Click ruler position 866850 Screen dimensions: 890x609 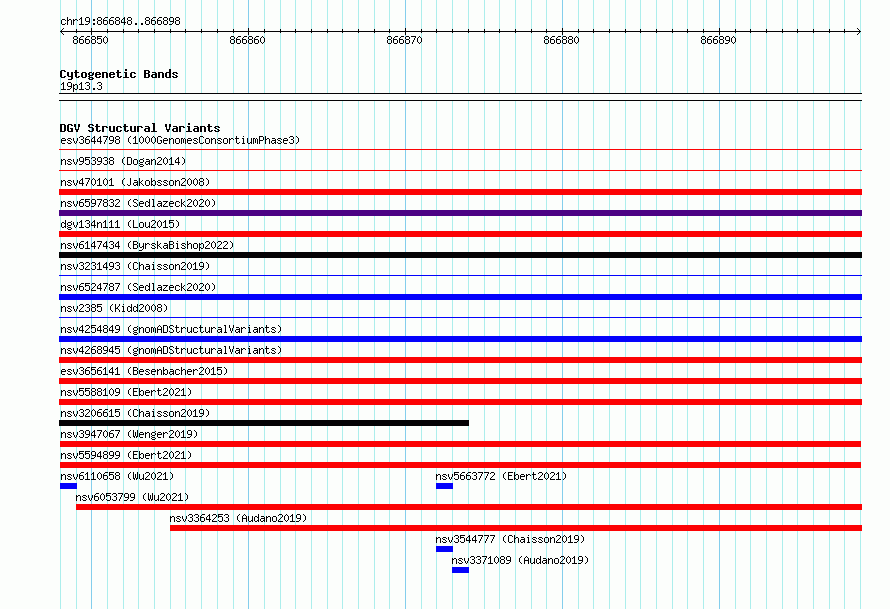click(x=90, y=40)
